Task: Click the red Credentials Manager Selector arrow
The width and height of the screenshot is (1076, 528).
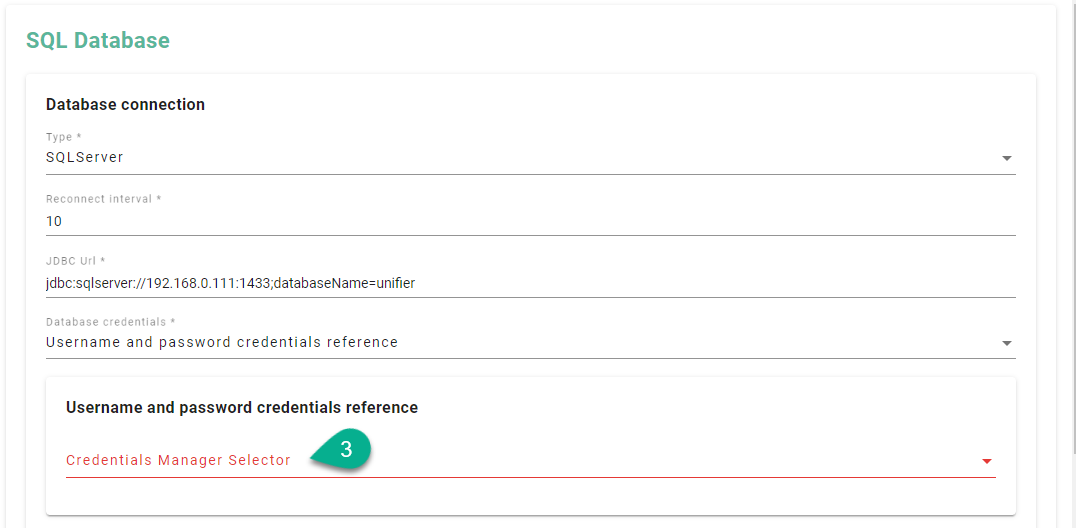Action: tap(986, 461)
